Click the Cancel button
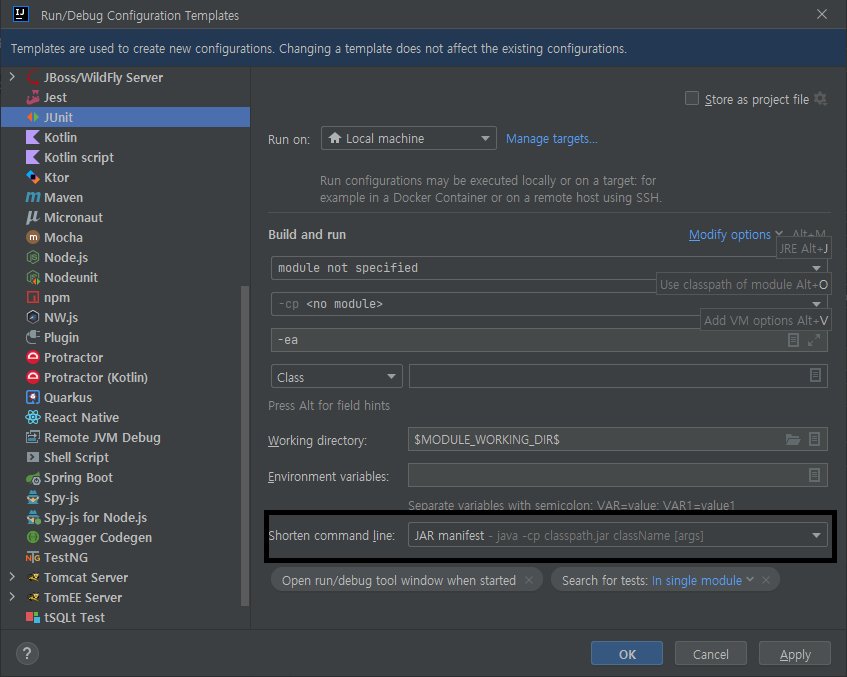Screen dimensions: 847x677 [x=710, y=654]
